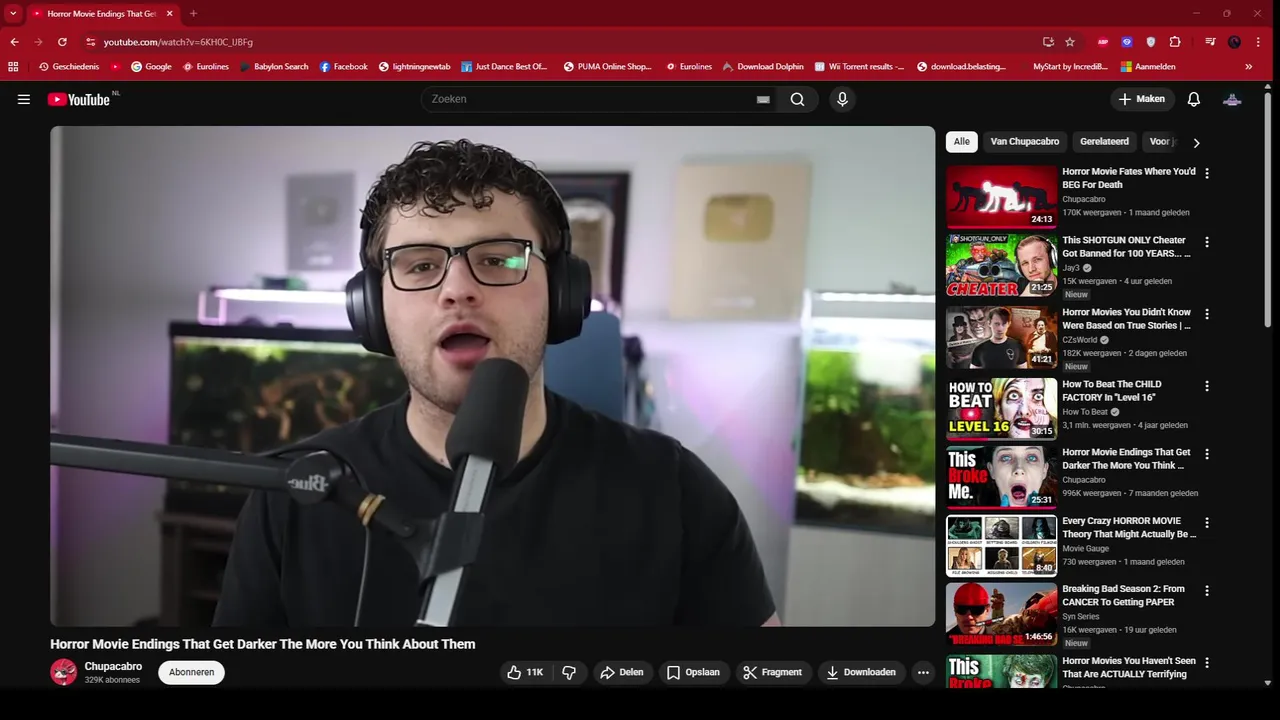Click the Downloaden button
Screen dimensions: 1280x720
point(860,672)
